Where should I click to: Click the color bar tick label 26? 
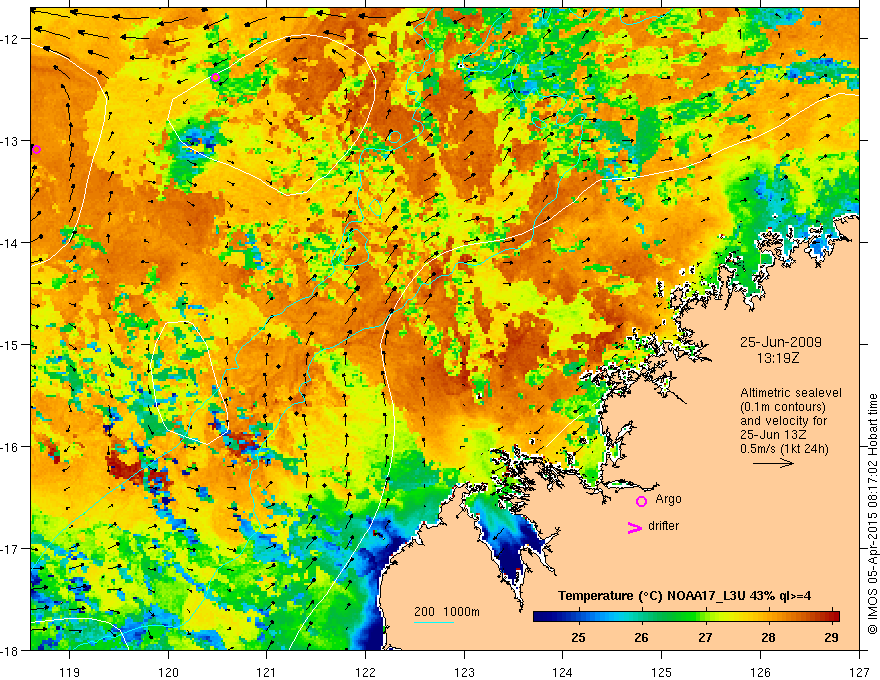pyautogui.click(x=641, y=637)
